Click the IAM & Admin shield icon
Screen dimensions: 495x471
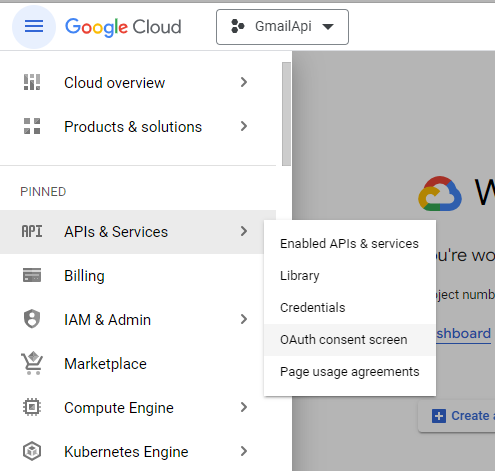[32, 319]
